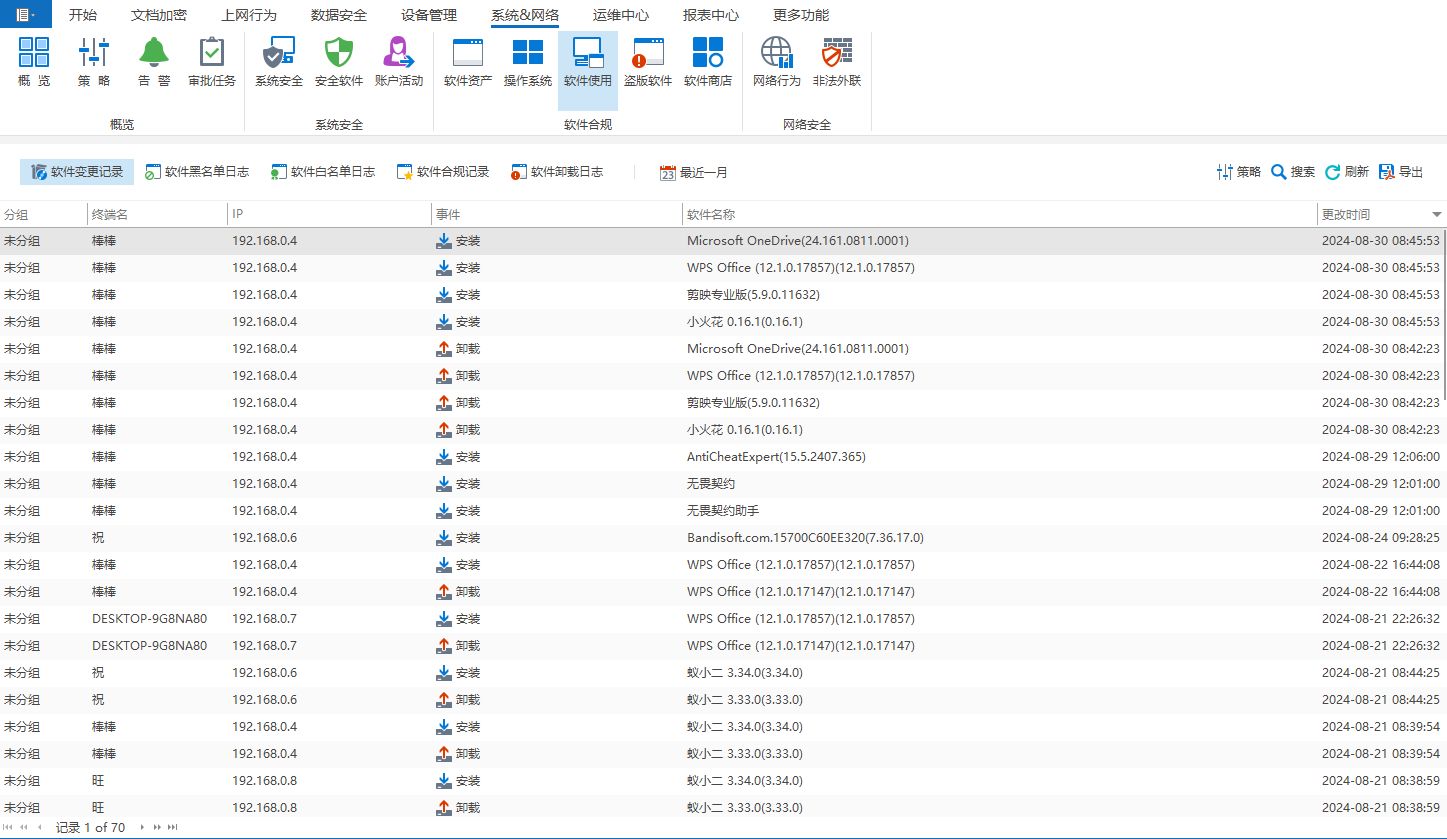1447x839 pixels.
Task: Open the 软件商店 software store icon
Action: (708, 62)
